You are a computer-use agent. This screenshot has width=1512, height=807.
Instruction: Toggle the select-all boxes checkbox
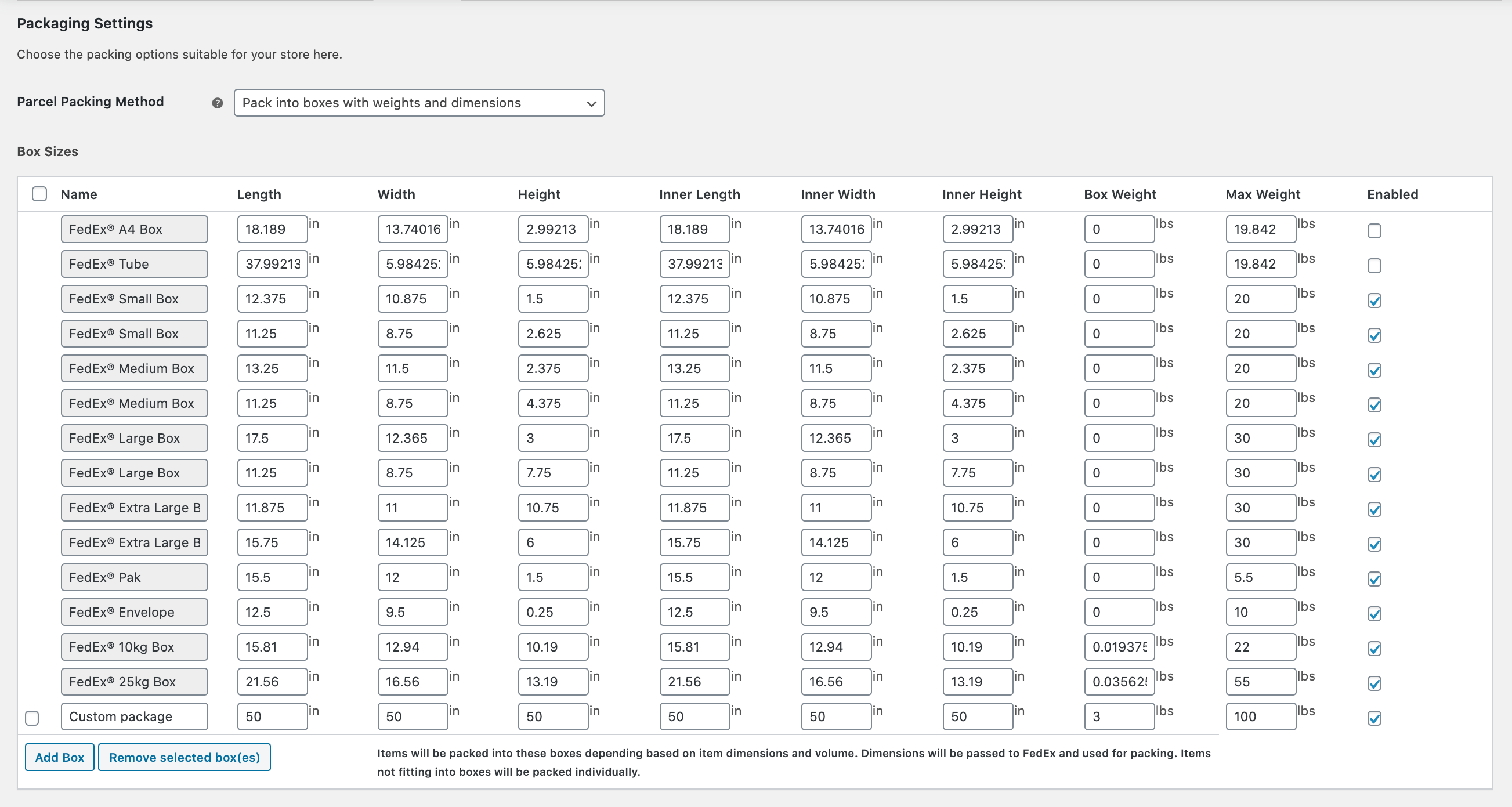click(39, 194)
